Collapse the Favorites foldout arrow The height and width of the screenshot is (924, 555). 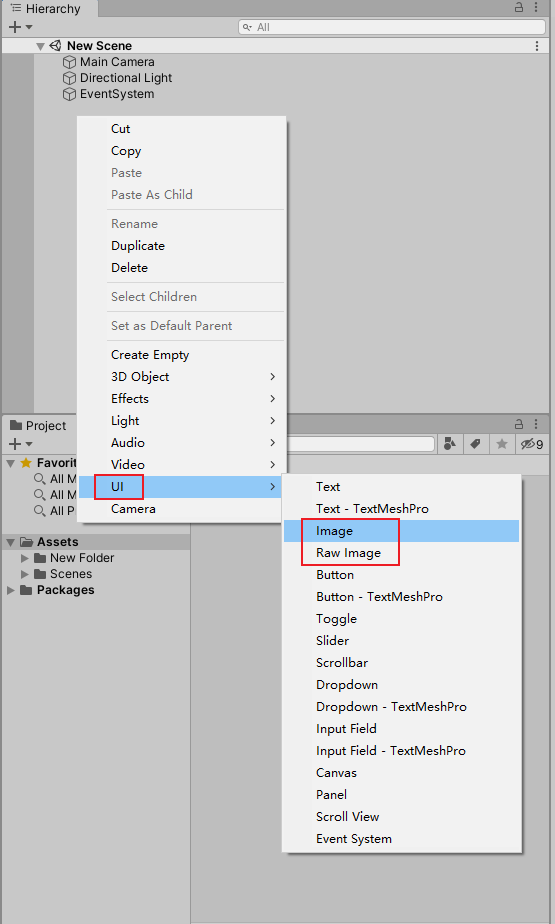coord(11,463)
